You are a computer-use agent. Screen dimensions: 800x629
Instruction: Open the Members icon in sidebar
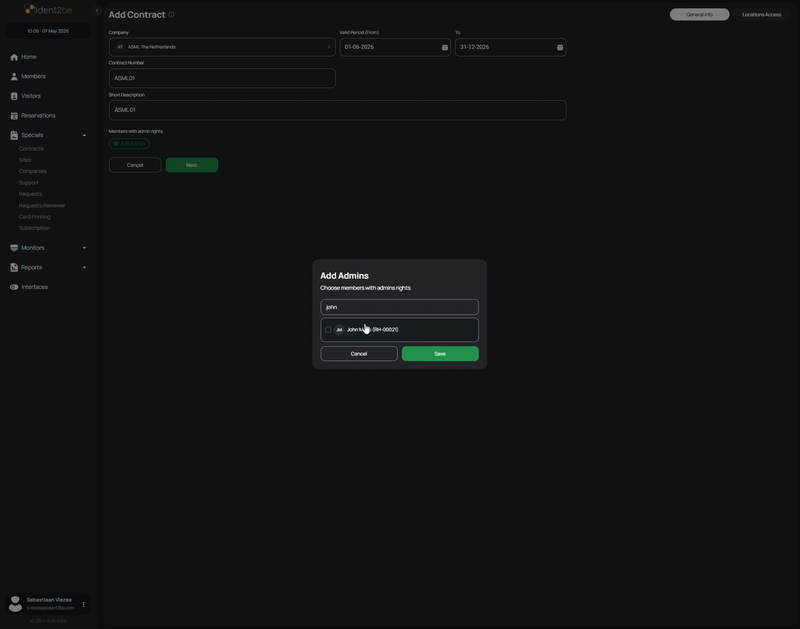[14, 77]
